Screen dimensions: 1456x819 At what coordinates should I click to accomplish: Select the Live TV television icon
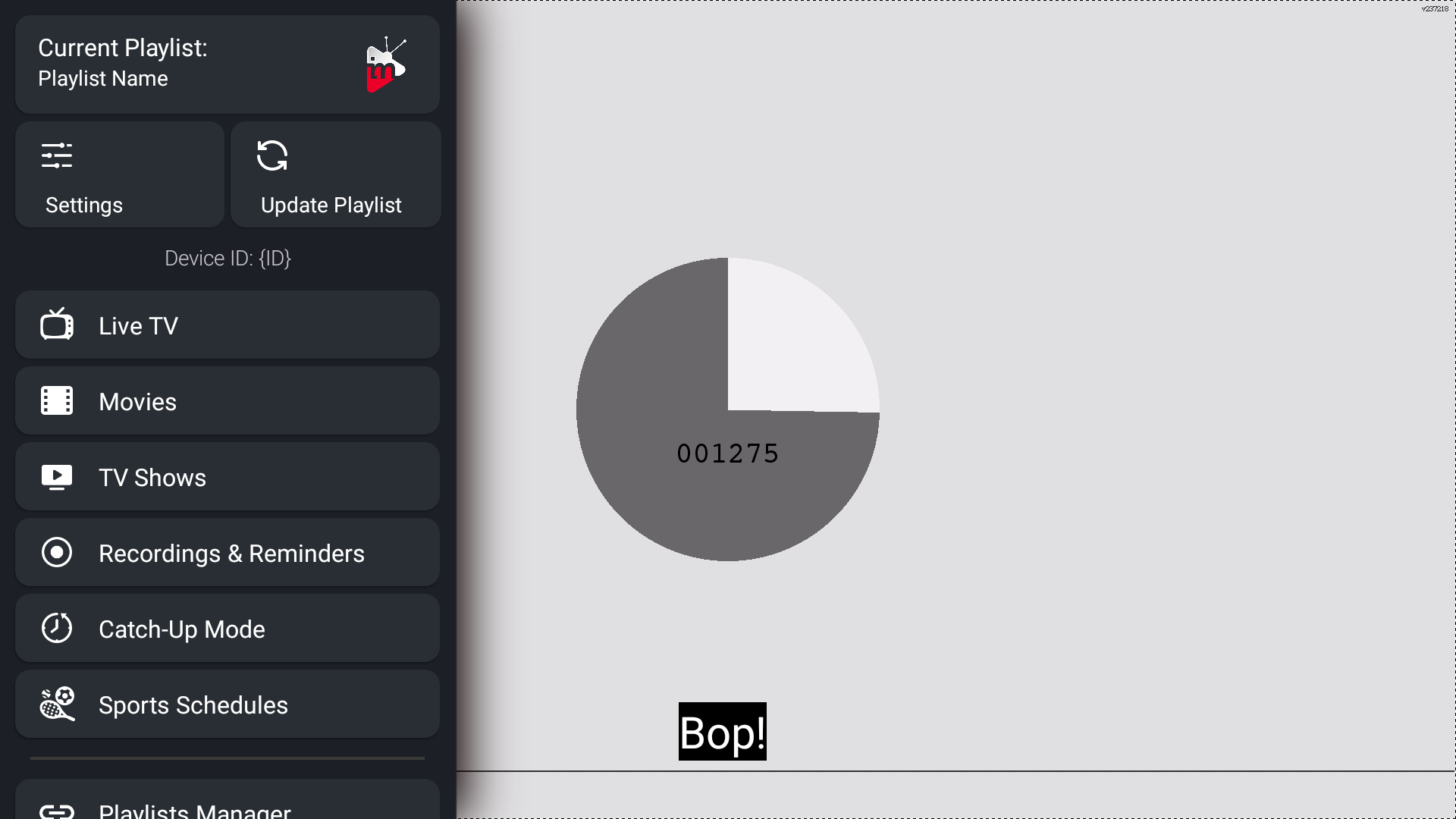coord(55,325)
